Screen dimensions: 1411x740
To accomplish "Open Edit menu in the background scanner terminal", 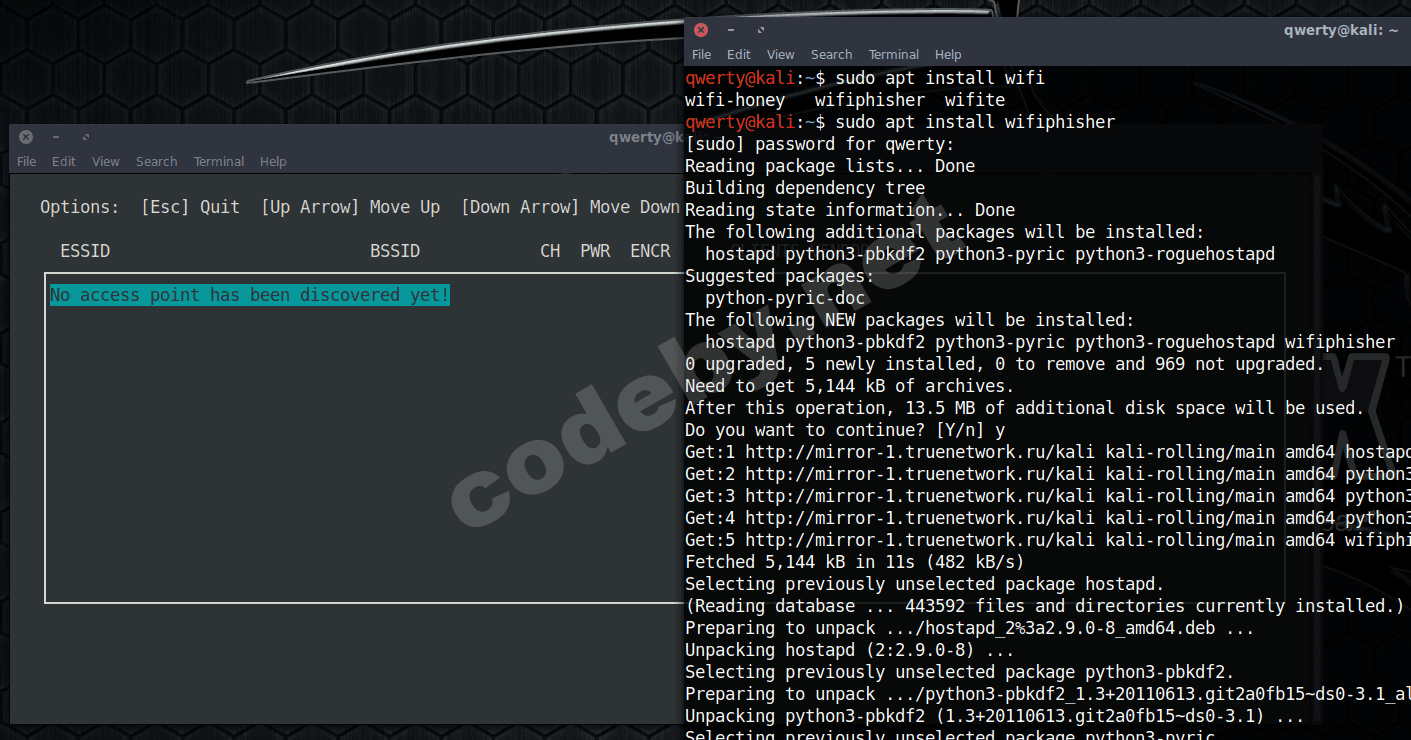I will (64, 162).
